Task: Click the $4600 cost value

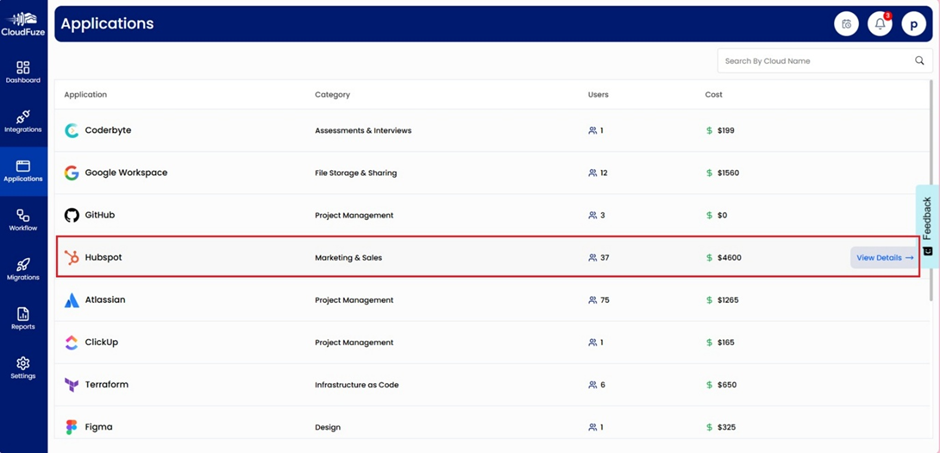Action: [730, 258]
